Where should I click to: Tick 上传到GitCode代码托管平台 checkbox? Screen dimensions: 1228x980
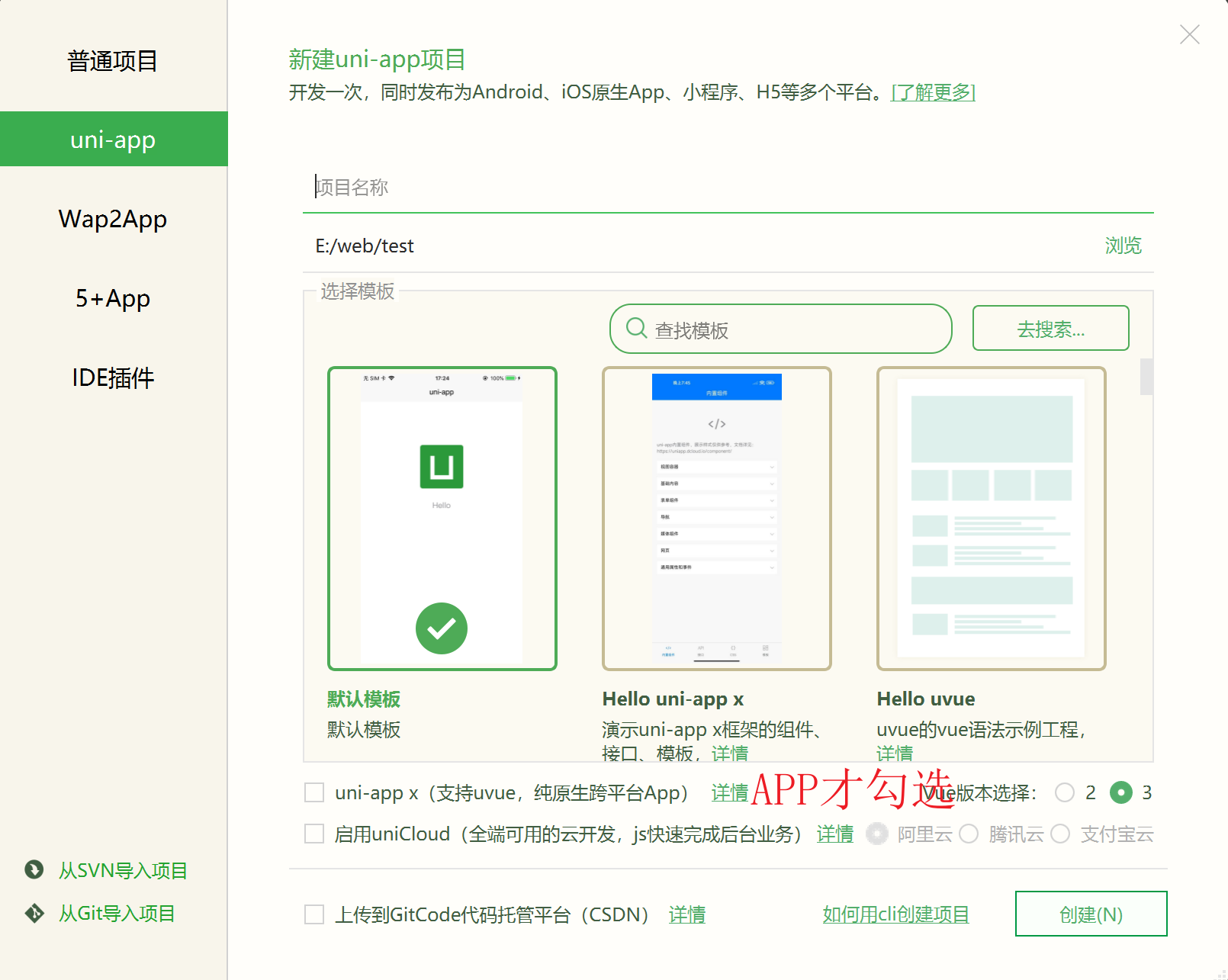(x=314, y=914)
